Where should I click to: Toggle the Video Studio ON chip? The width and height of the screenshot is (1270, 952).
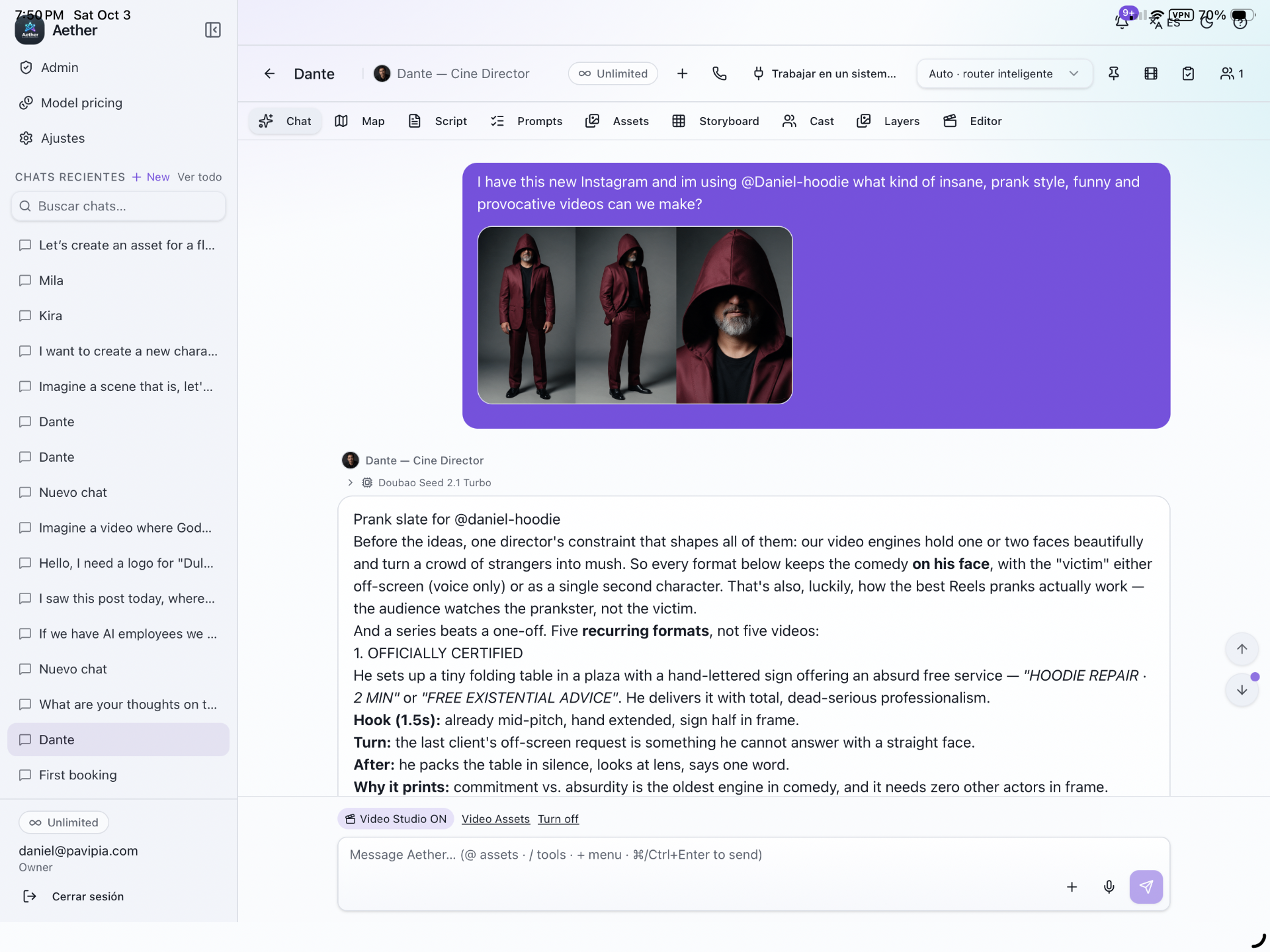396,818
